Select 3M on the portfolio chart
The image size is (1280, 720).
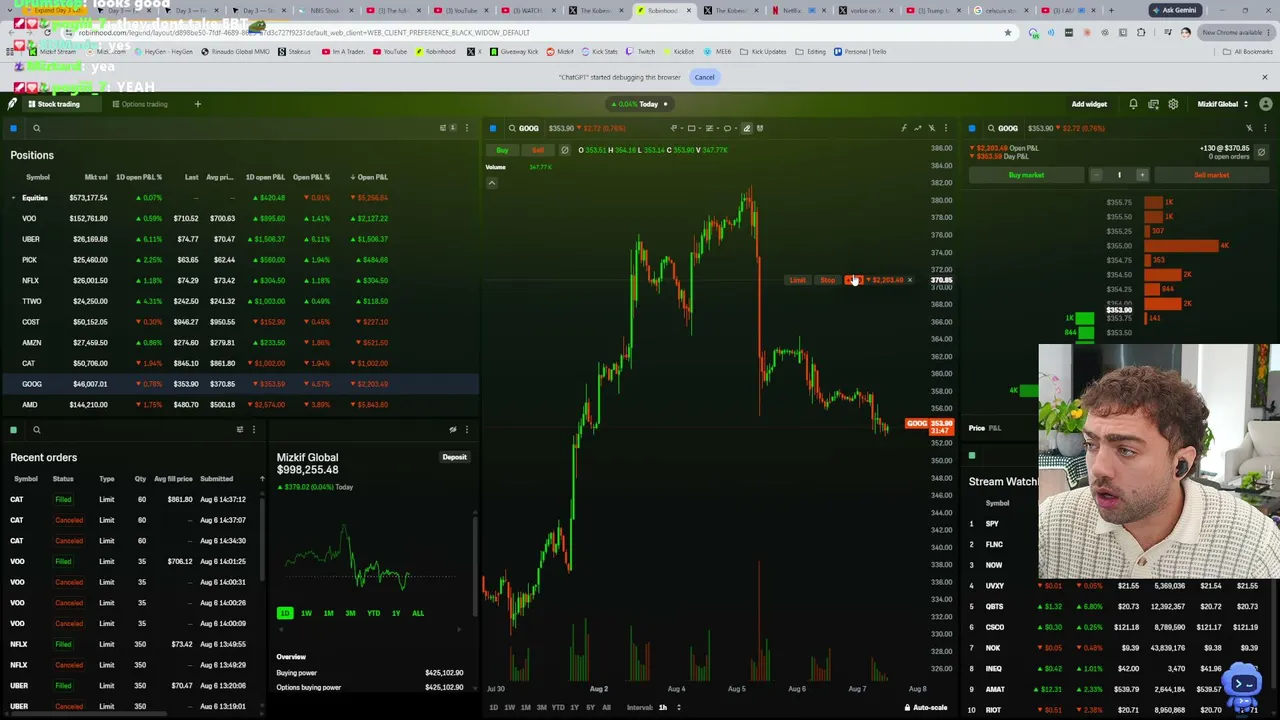coord(350,613)
